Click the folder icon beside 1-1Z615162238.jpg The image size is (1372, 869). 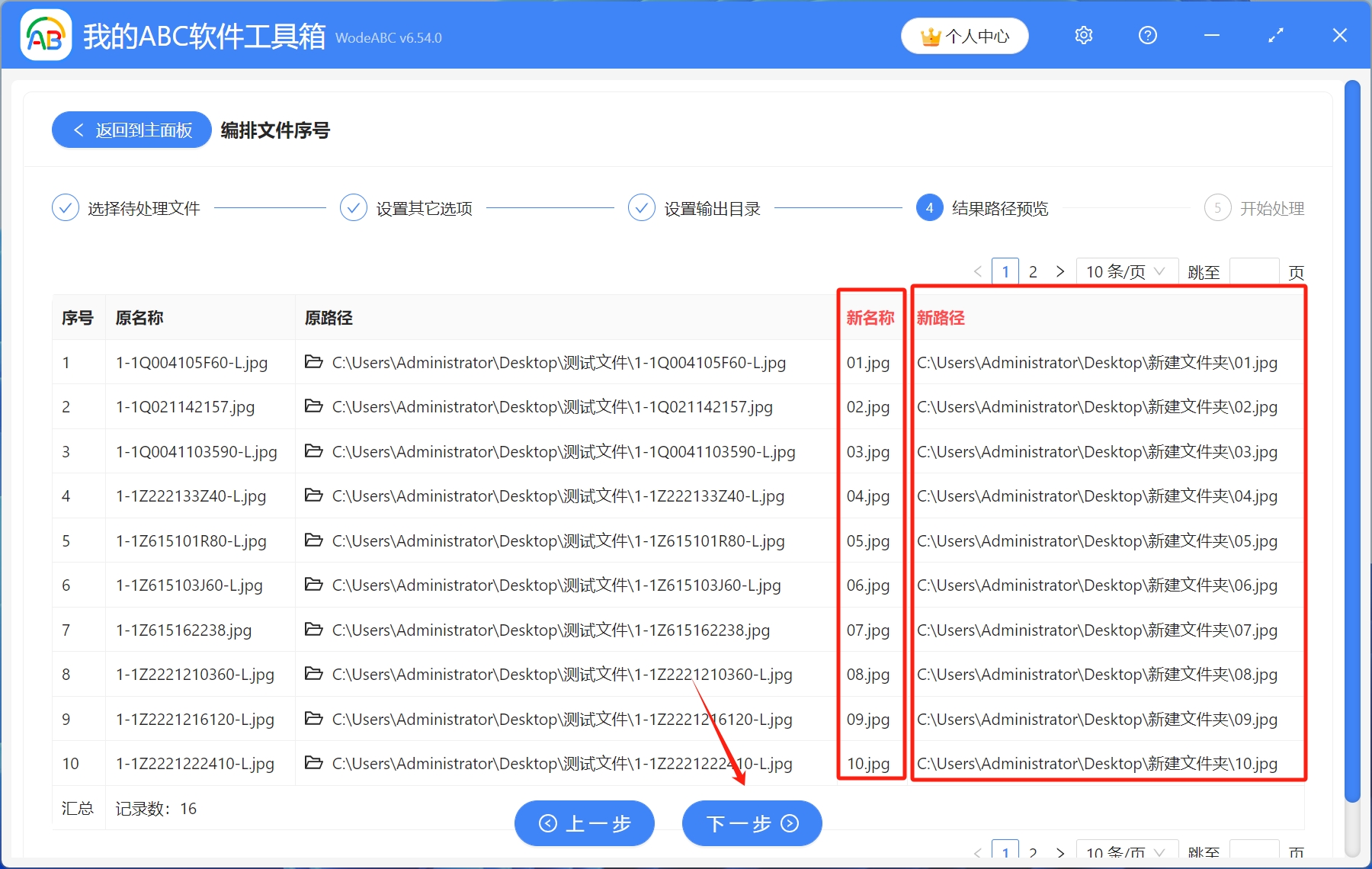pyautogui.click(x=314, y=630)
